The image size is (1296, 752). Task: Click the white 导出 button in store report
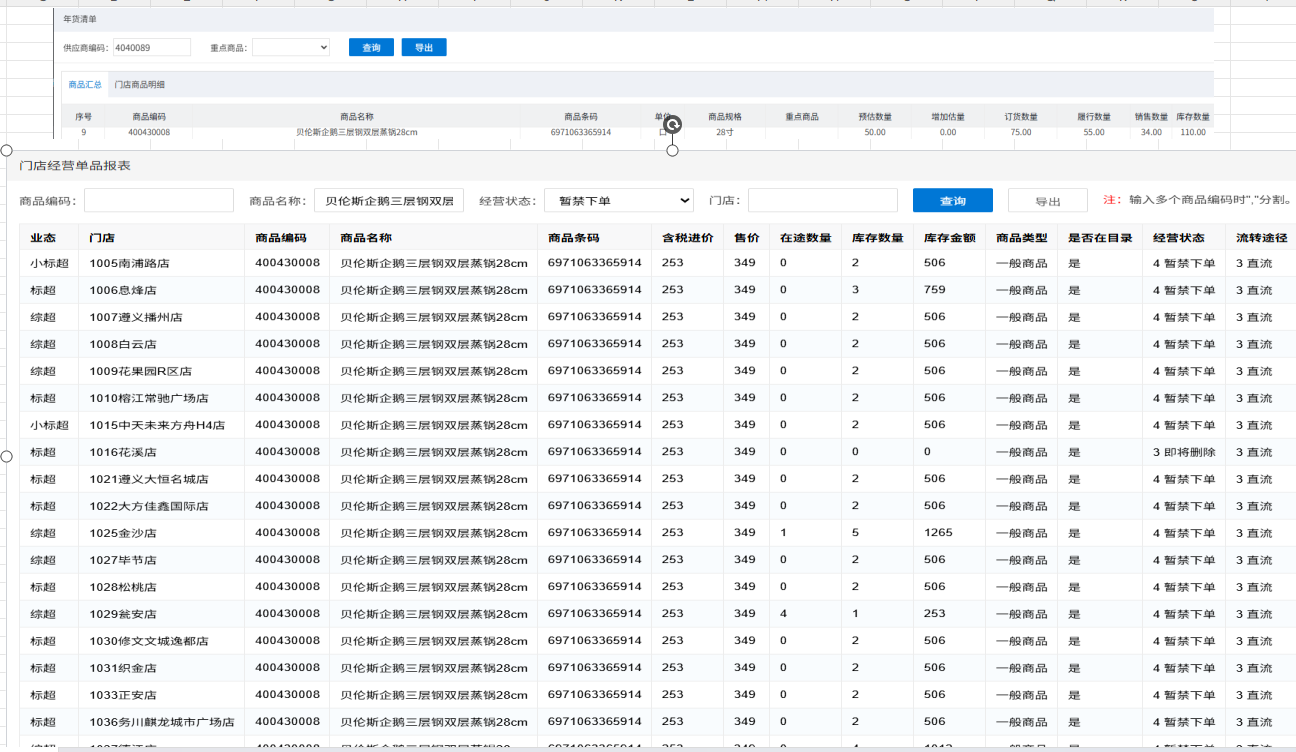1047,201
